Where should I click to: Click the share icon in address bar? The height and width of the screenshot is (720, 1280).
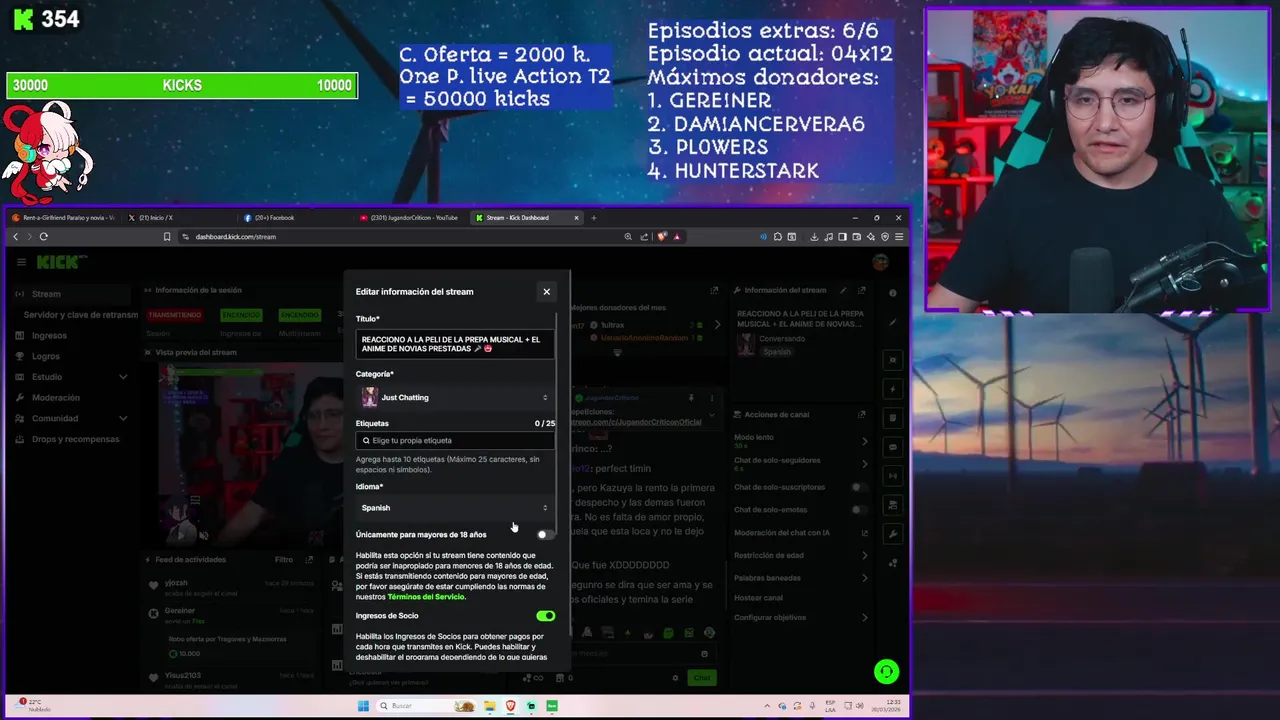click(644, 237)
